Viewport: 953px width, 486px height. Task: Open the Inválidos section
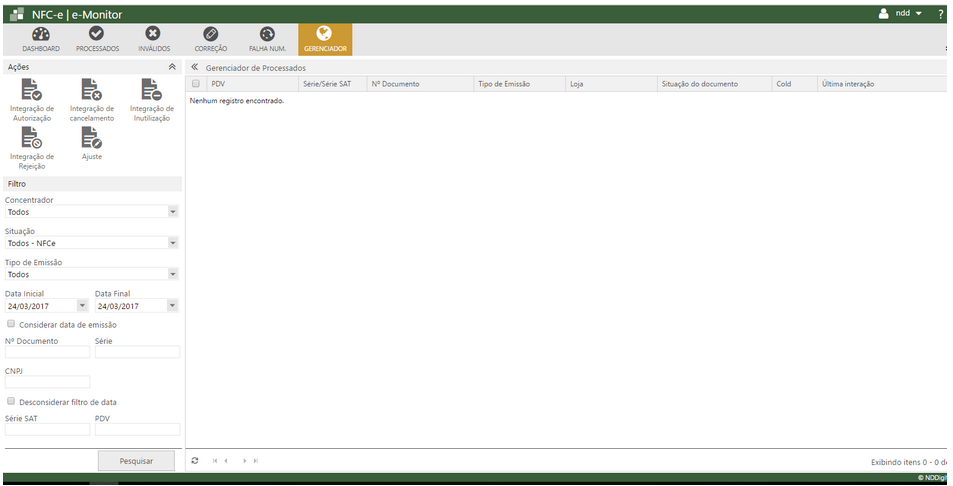pos(153,39)
